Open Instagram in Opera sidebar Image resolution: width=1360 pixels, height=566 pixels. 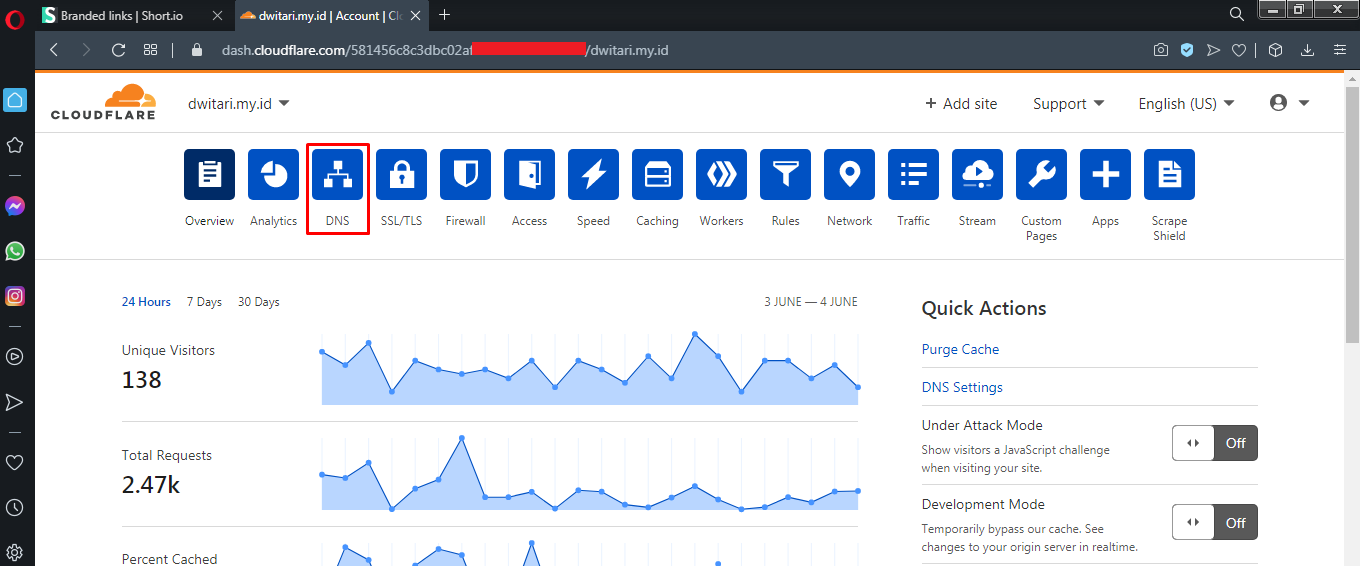click(15, 296)
